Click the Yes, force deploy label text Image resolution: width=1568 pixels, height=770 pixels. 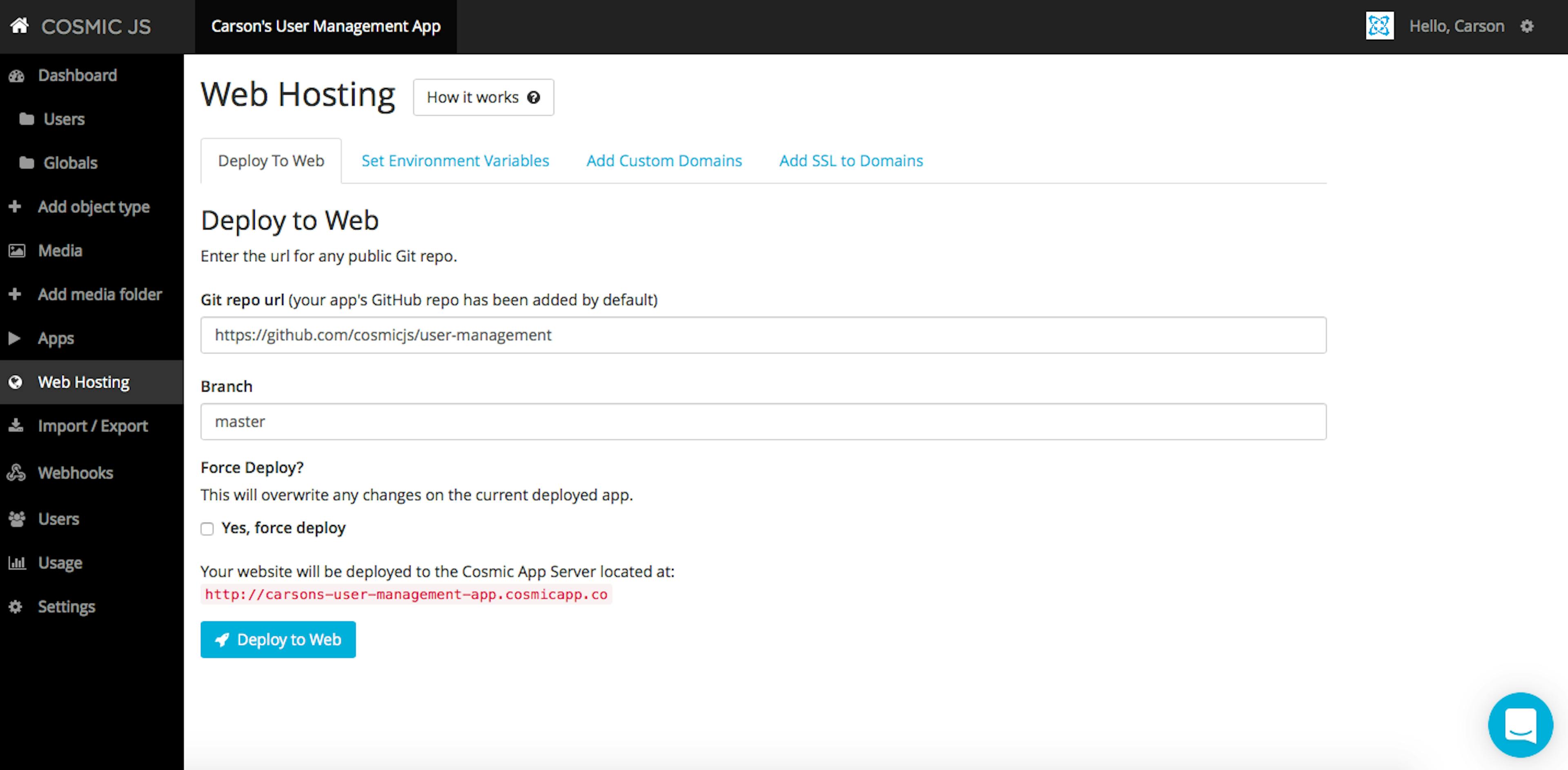tap(283, 528)
